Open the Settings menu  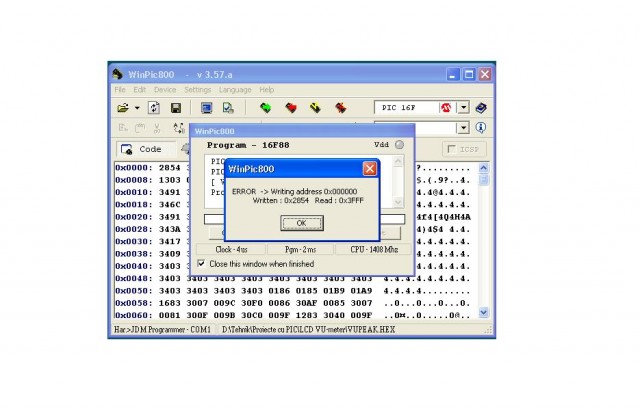tap(198, 89)
